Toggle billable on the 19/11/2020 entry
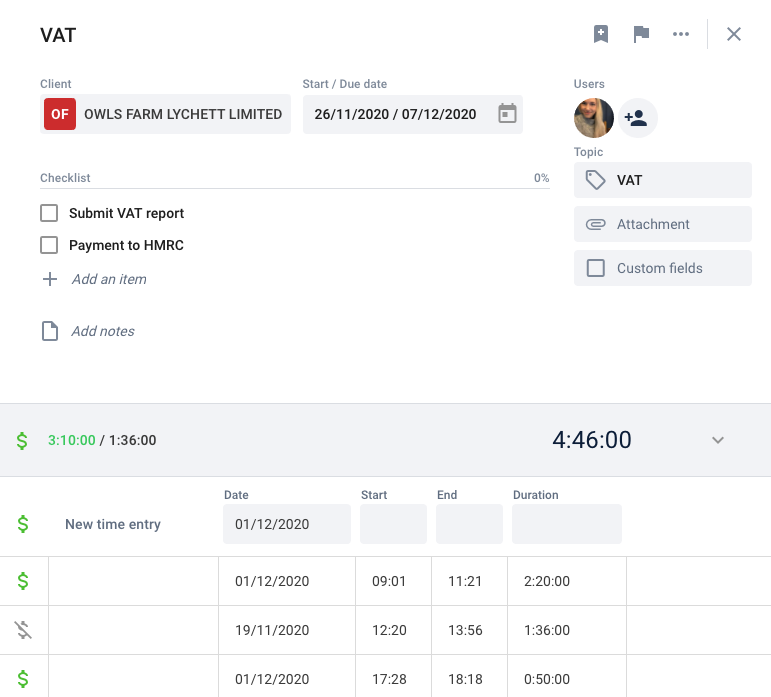Image resolution: width=771 pixels, height=697 pixels. point(23,630)
